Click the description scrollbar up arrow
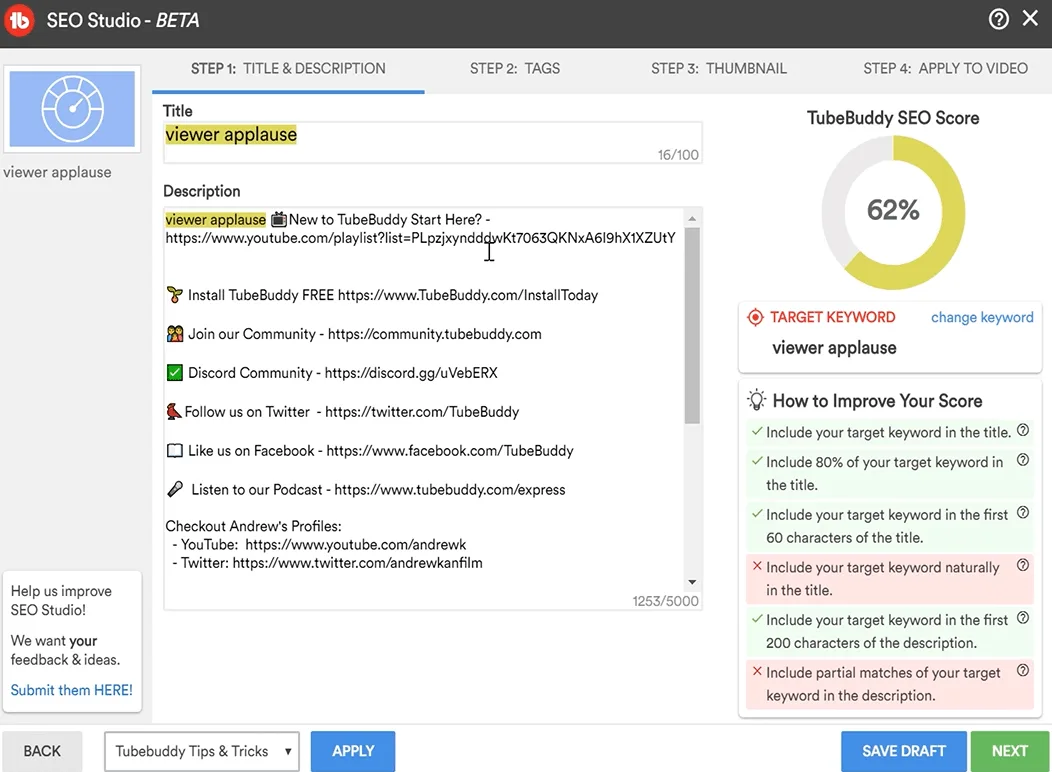The image size is (1052, 772). (x=692, y=218)
